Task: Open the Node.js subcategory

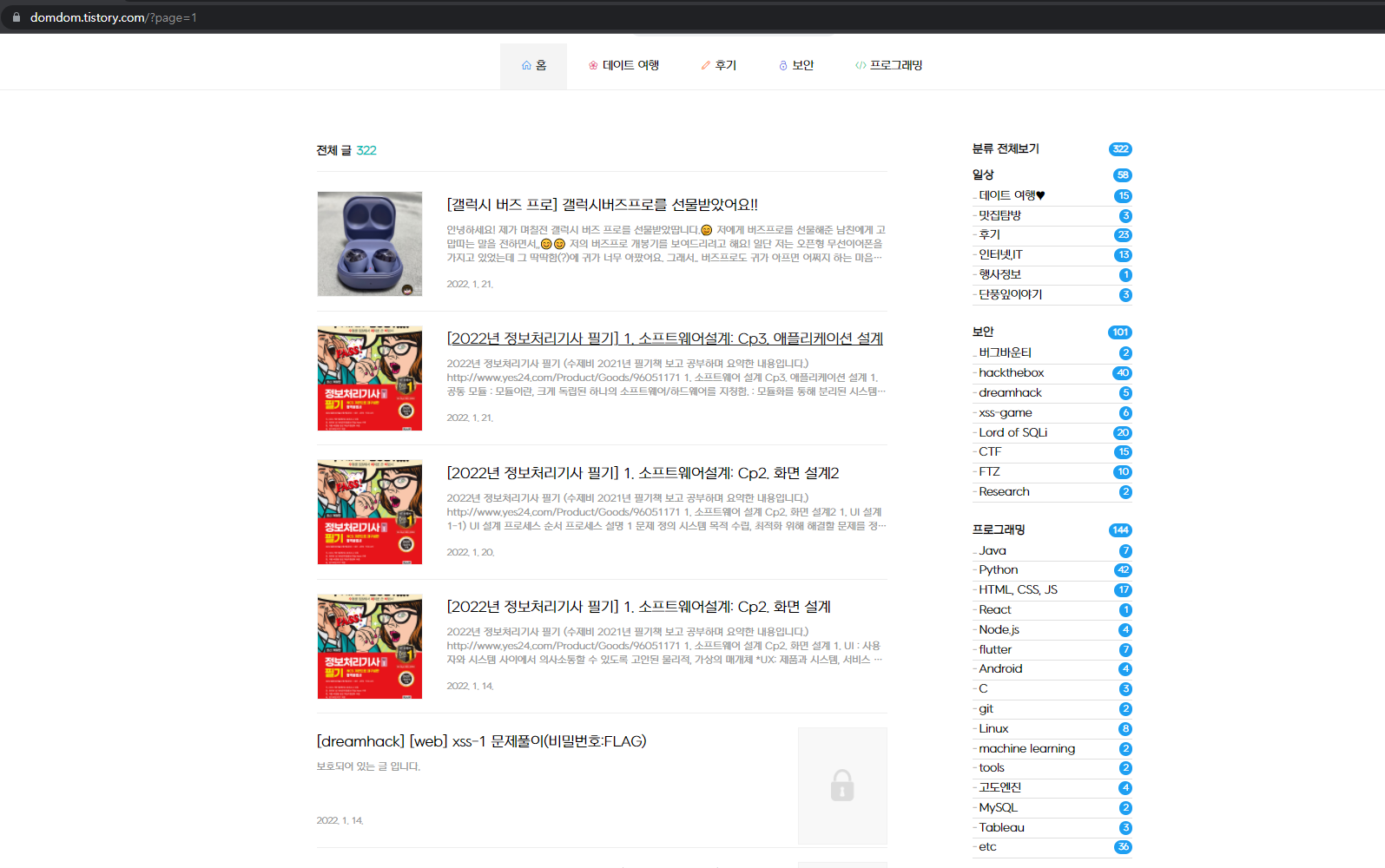Action: click(x=999, y=630)
